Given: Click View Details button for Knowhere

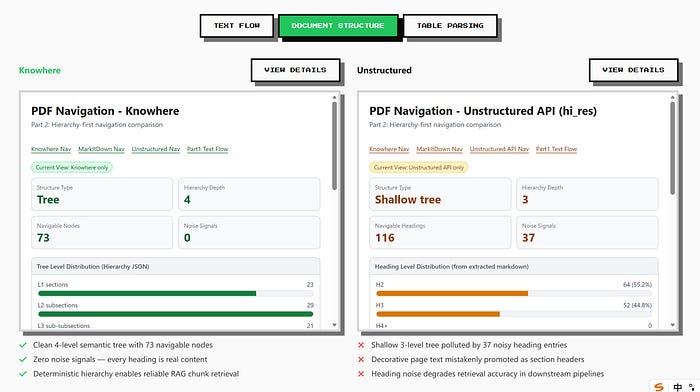Looking at the screenshot, I should point(296,70).
